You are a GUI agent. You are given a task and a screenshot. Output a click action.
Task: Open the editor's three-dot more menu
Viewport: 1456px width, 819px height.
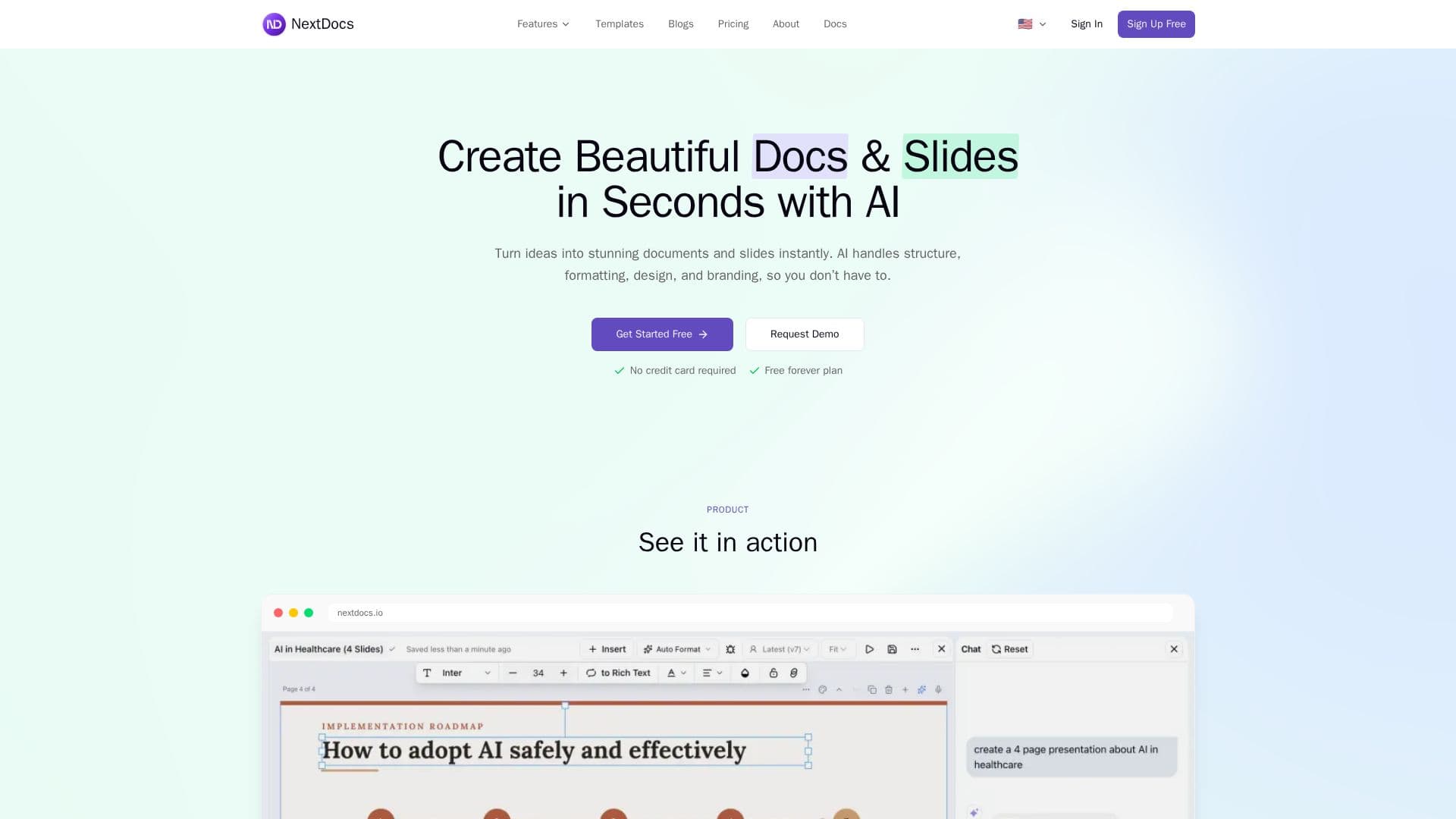tap(915, 649)
